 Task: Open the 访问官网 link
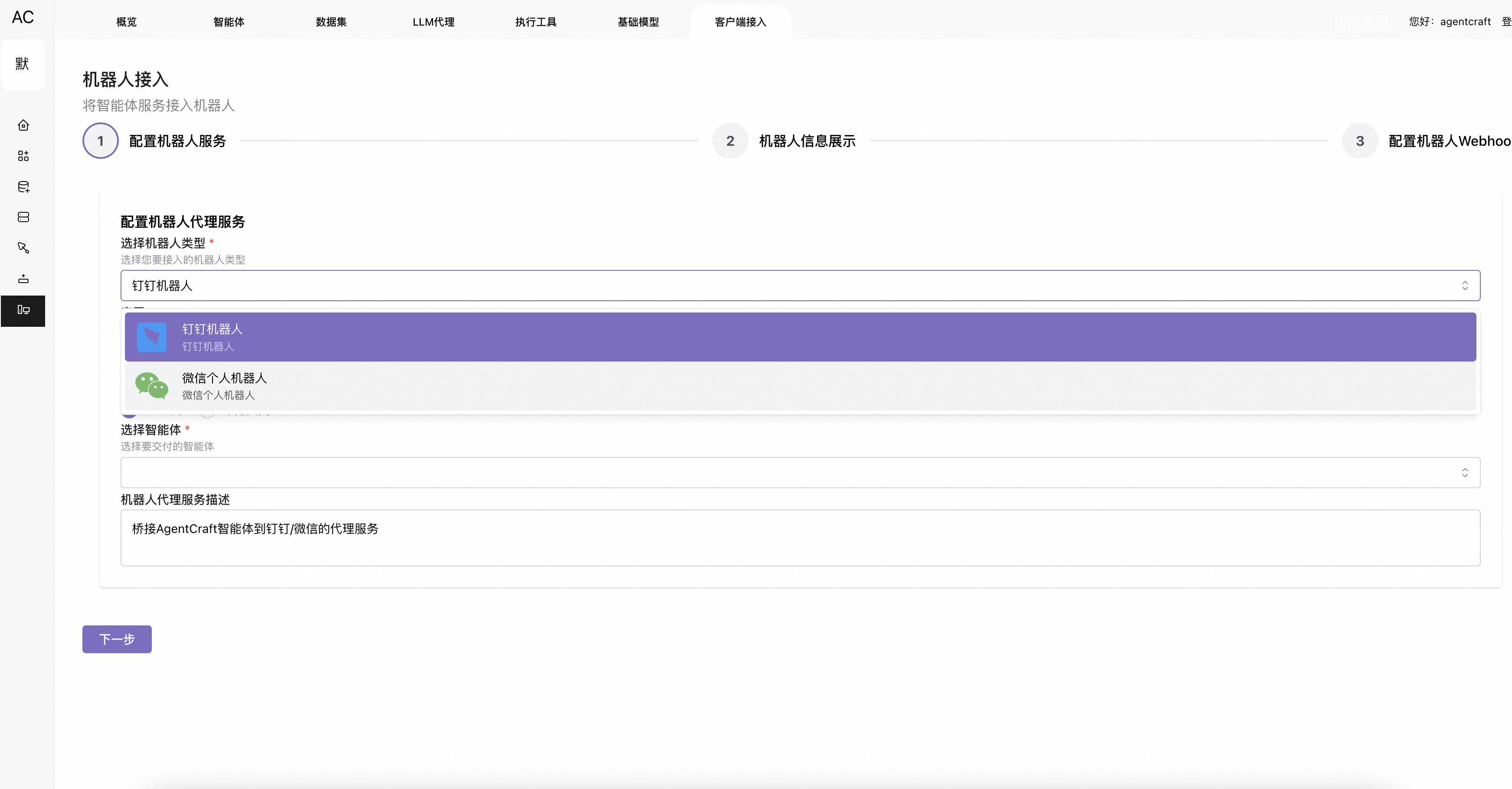point(1361,22)
